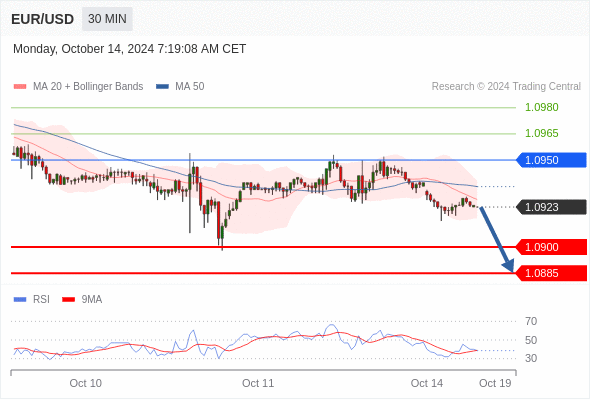This screenshot has width=590, height=400.
Task: Click the MA 20 + Bollinger Bands pink swatch
Action: click(20, 87)
